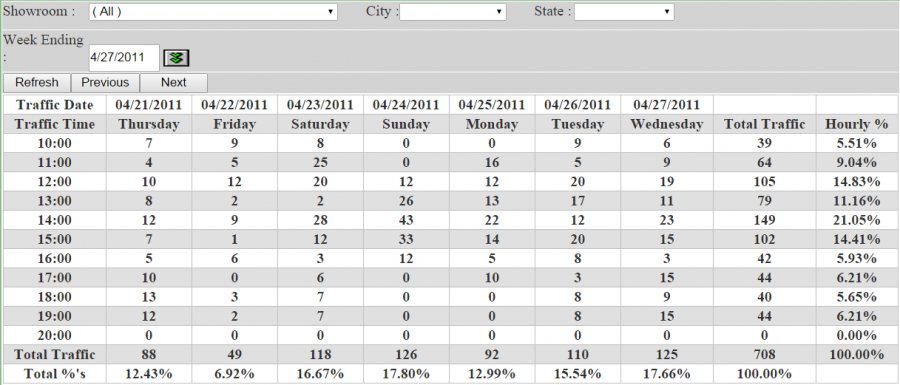
Task: Select the 17:00 time row label
Action: 55,278
